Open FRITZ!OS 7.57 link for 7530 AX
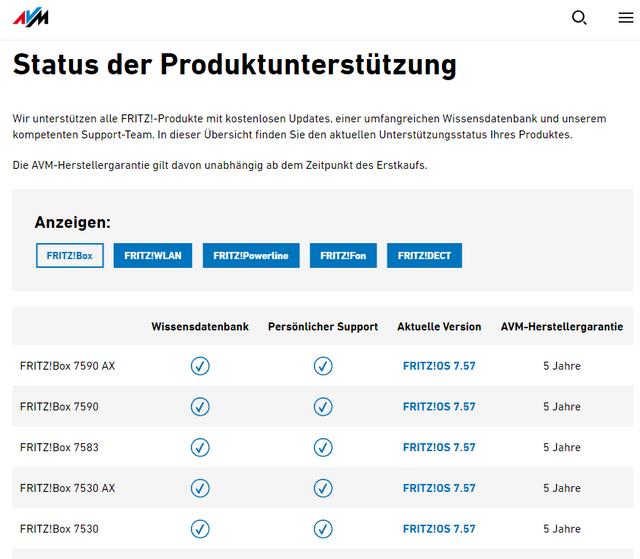This screenshot has height=559, width=640. [439, 488]
